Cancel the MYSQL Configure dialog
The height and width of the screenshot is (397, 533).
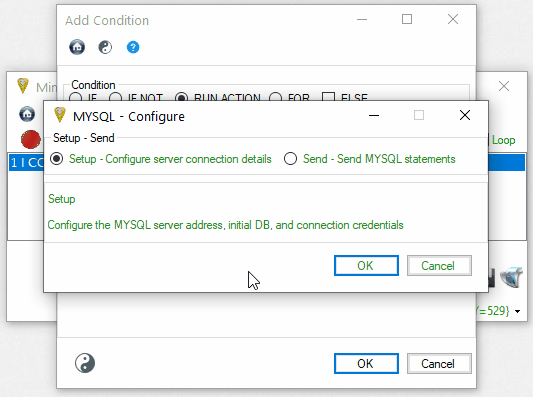(439, 265)
